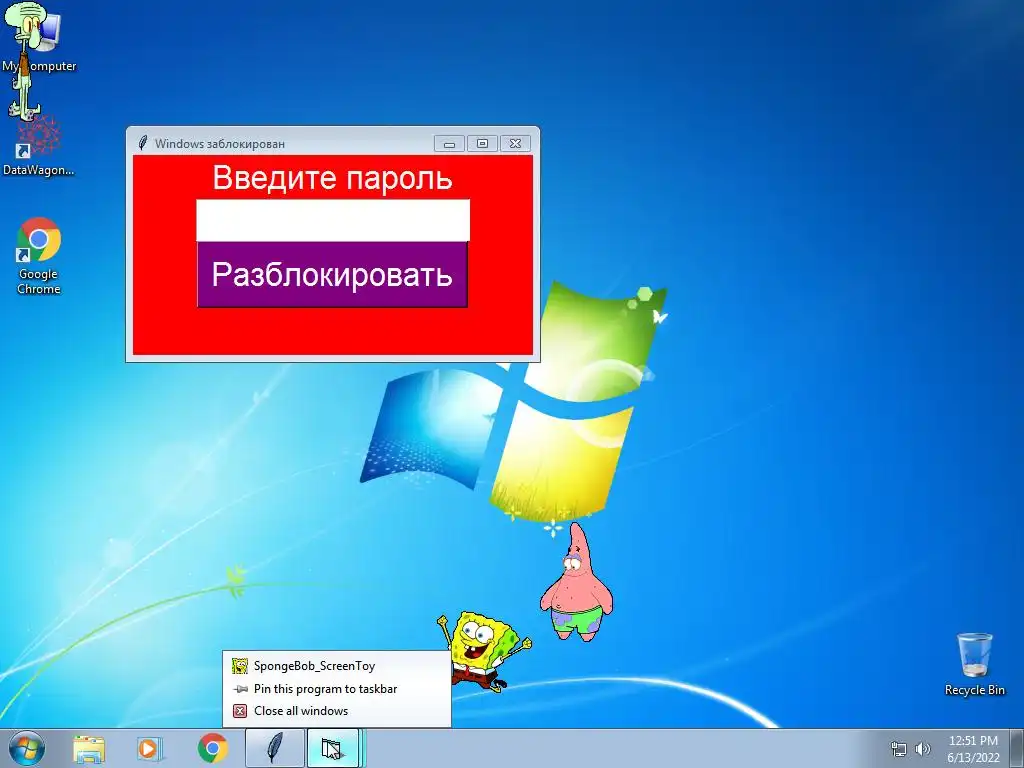Open the taskbar clock showing 12:51 PM
Image resolution: width=1024 pixels, height=768 pixels.
(973, 749)
